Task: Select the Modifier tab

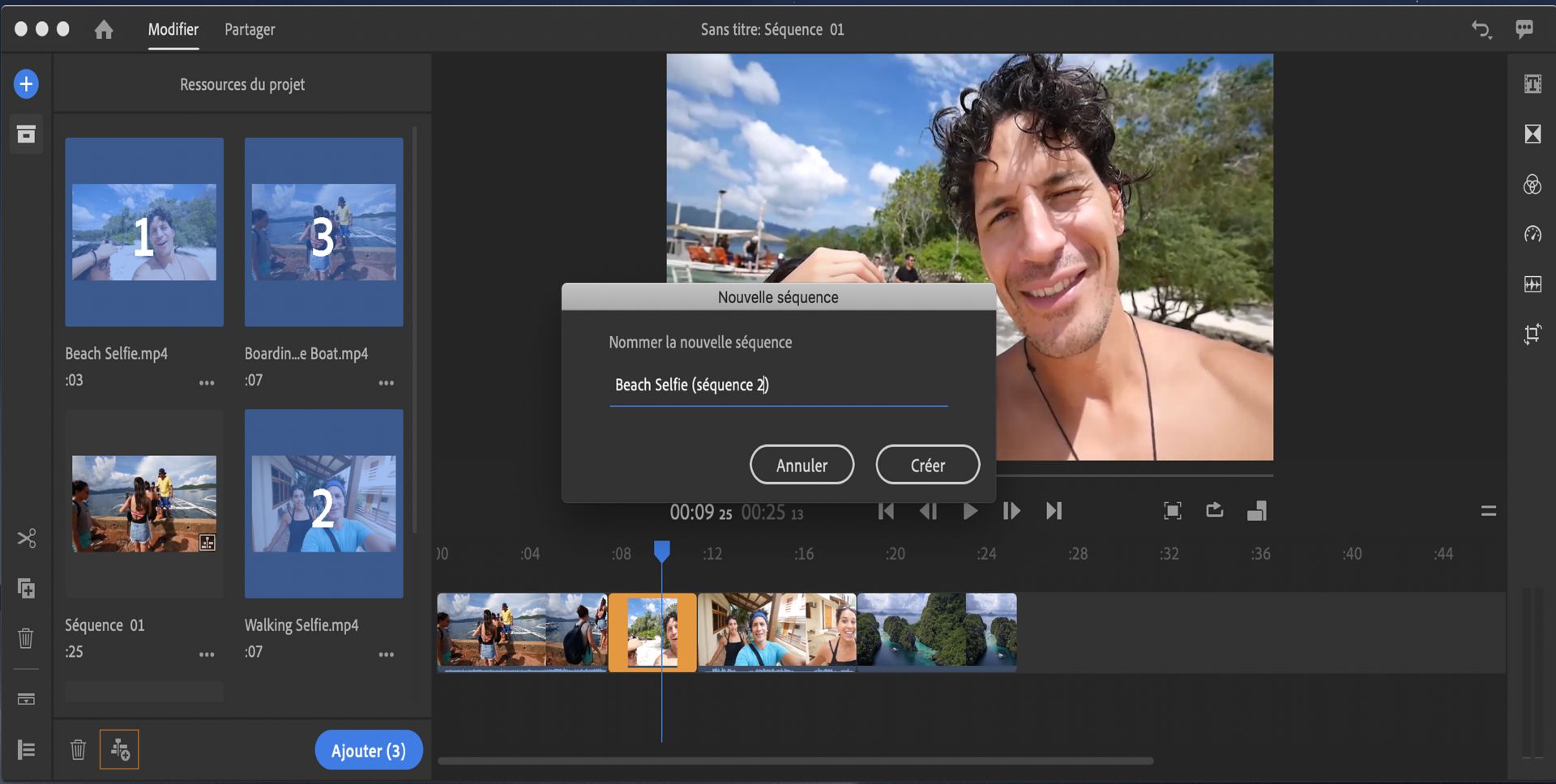Action: 173,30
